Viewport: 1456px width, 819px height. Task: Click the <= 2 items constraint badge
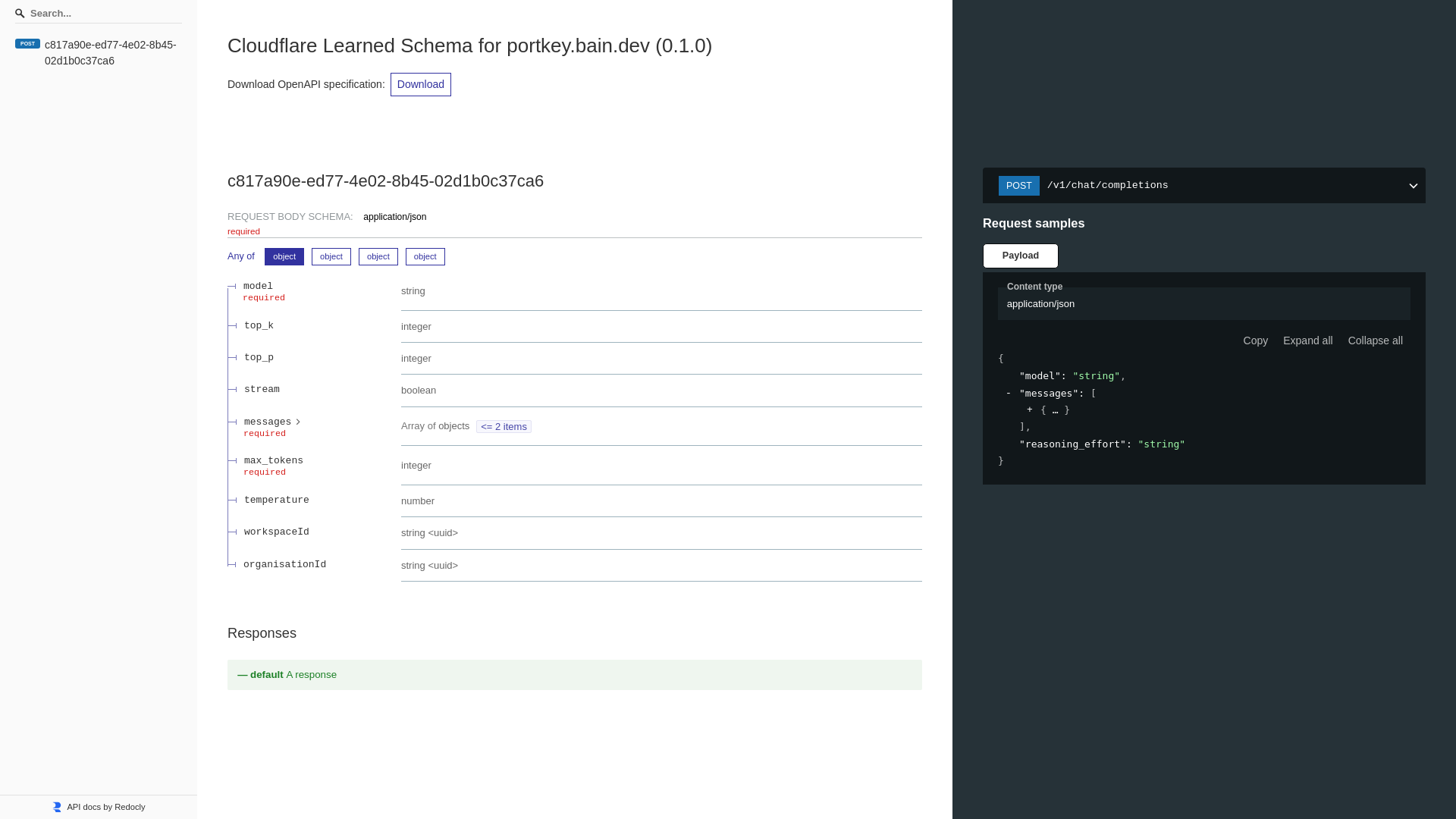pos(504,427)
